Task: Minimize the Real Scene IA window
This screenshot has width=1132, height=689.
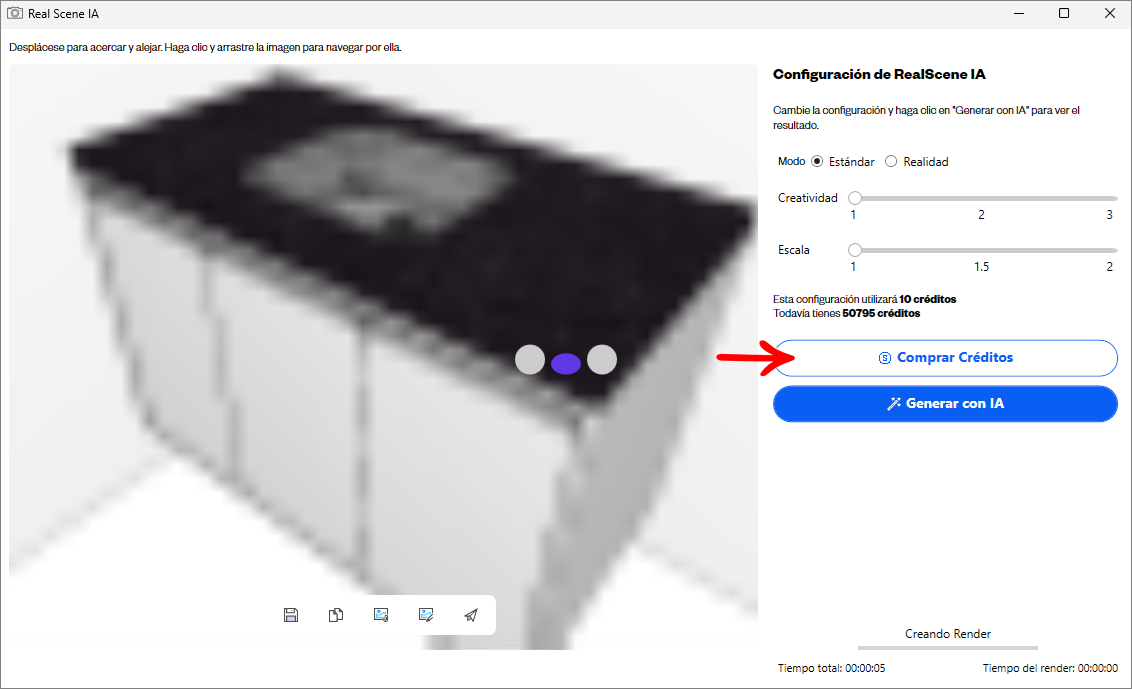Action: pos(1018,13)
